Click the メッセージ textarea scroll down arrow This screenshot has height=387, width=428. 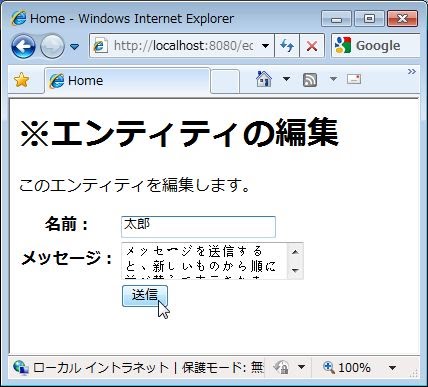[x=295, y=270]
